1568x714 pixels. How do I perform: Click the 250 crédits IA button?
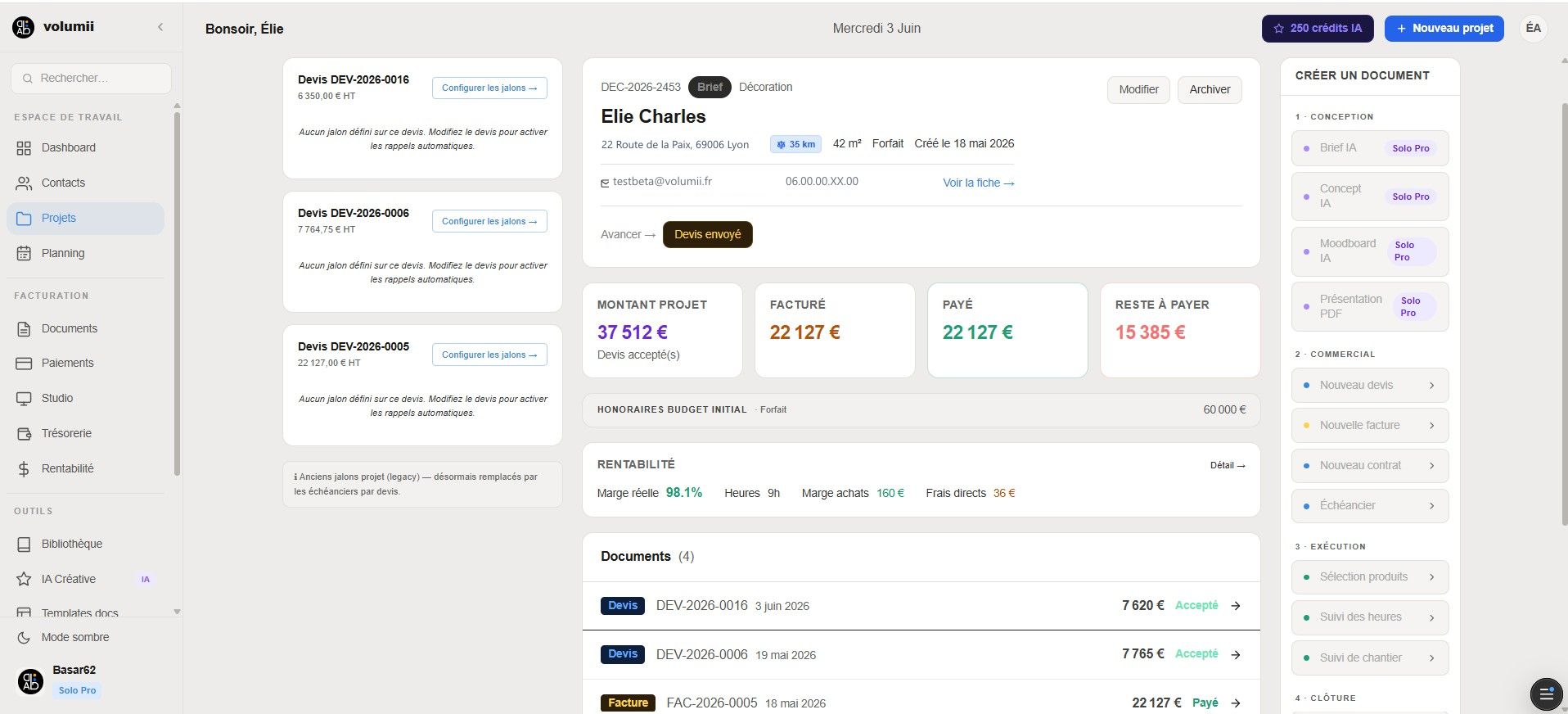click(1318, 28)
